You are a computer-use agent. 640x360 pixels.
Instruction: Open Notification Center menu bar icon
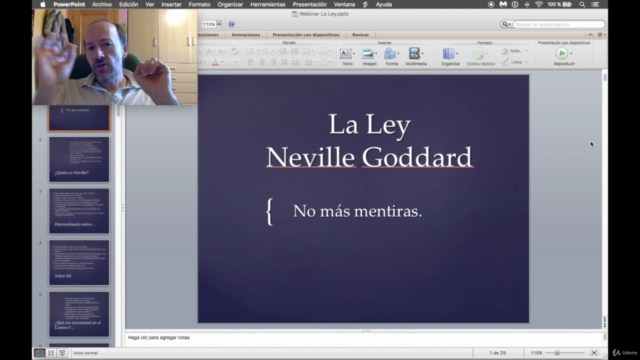(596, 4)
